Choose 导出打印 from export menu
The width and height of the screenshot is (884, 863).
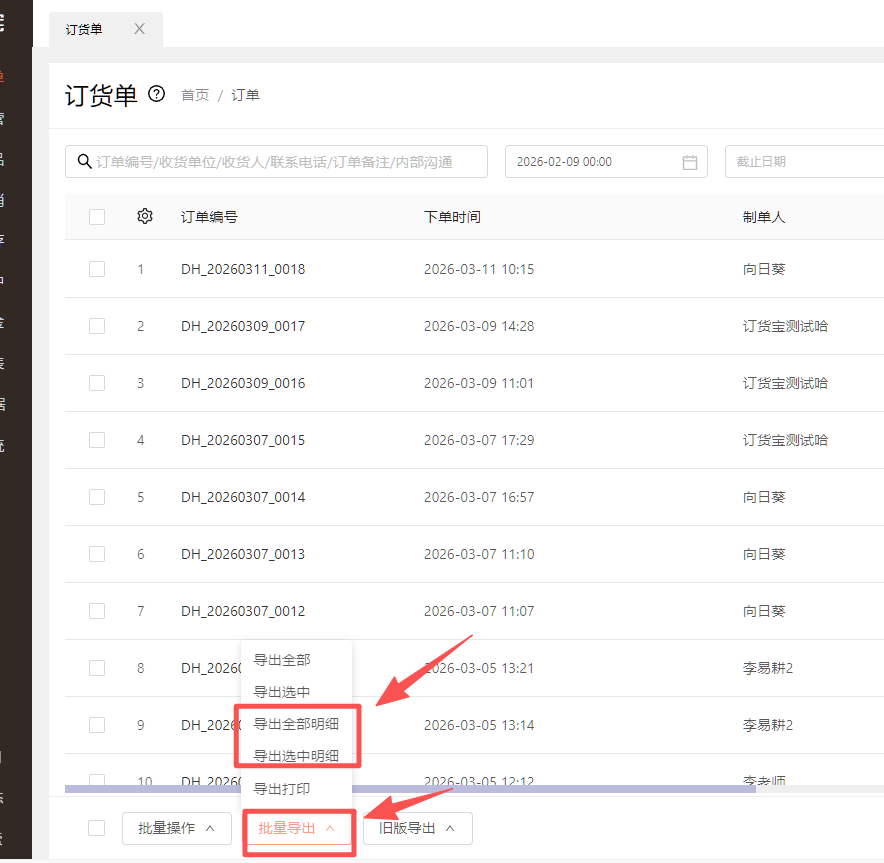282,789
